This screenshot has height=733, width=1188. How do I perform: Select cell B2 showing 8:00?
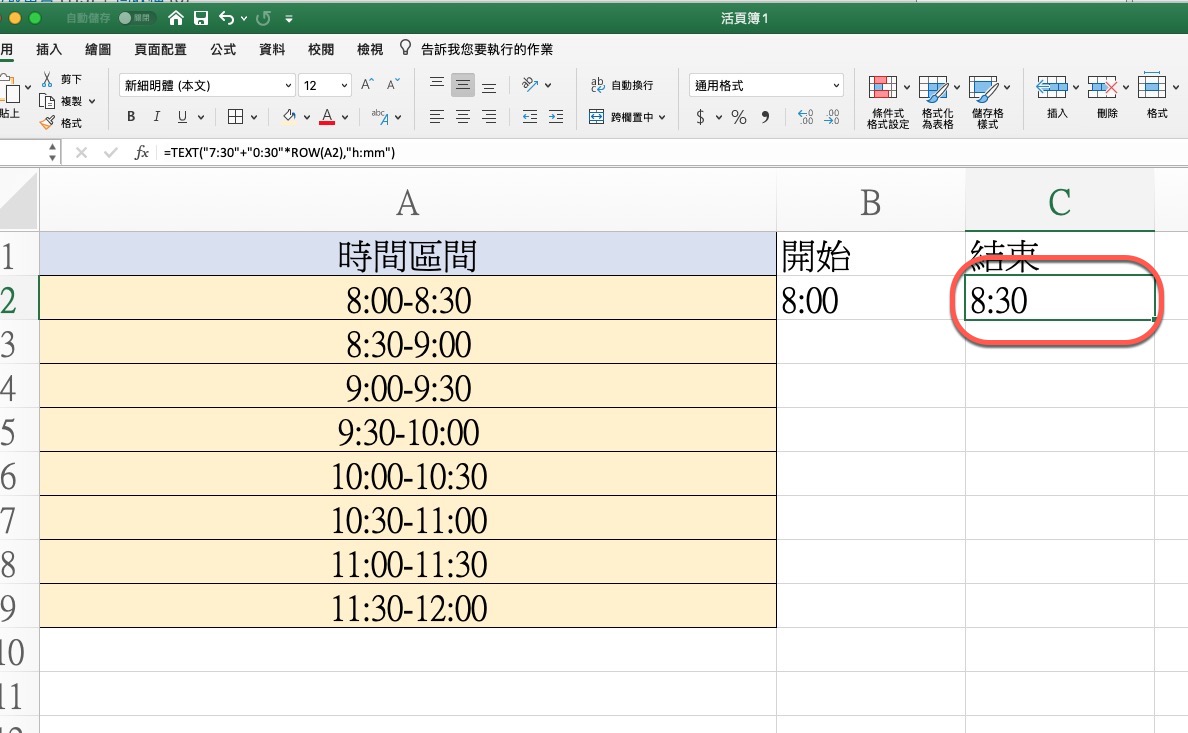[871, 299]
